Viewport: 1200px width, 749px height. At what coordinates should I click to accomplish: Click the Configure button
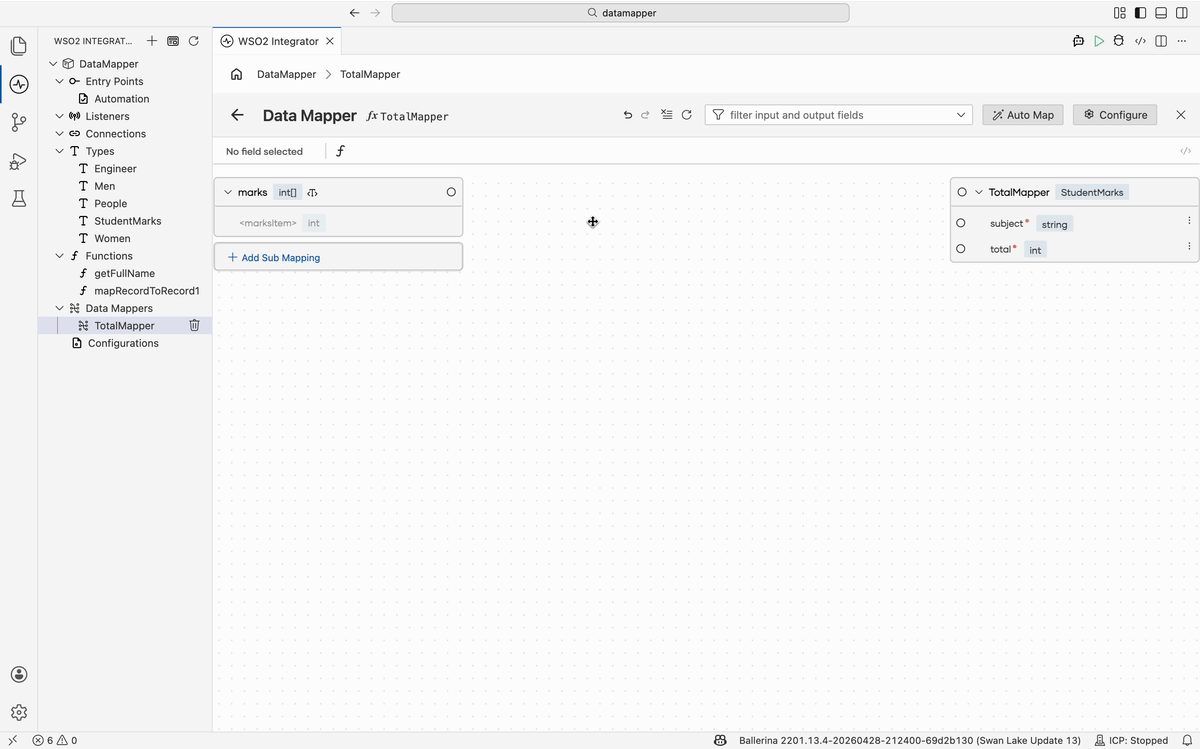pyautogui.click(x=1115, y=115)
